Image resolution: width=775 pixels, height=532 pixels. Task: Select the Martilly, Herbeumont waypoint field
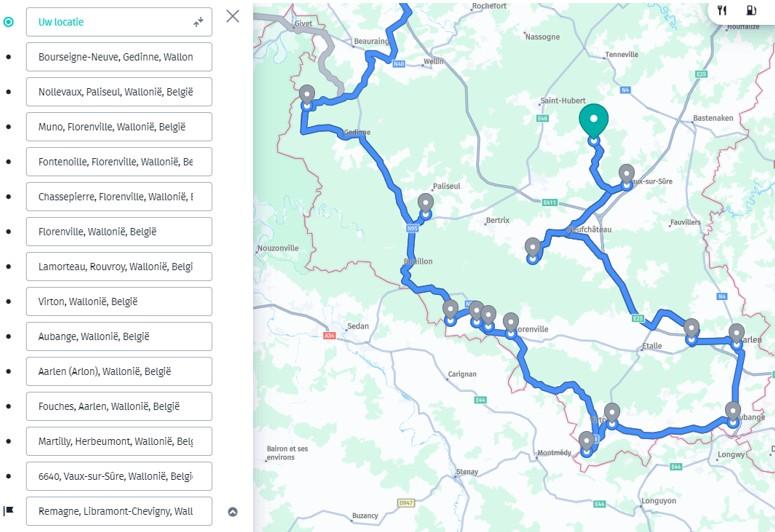tap(119, 442)
